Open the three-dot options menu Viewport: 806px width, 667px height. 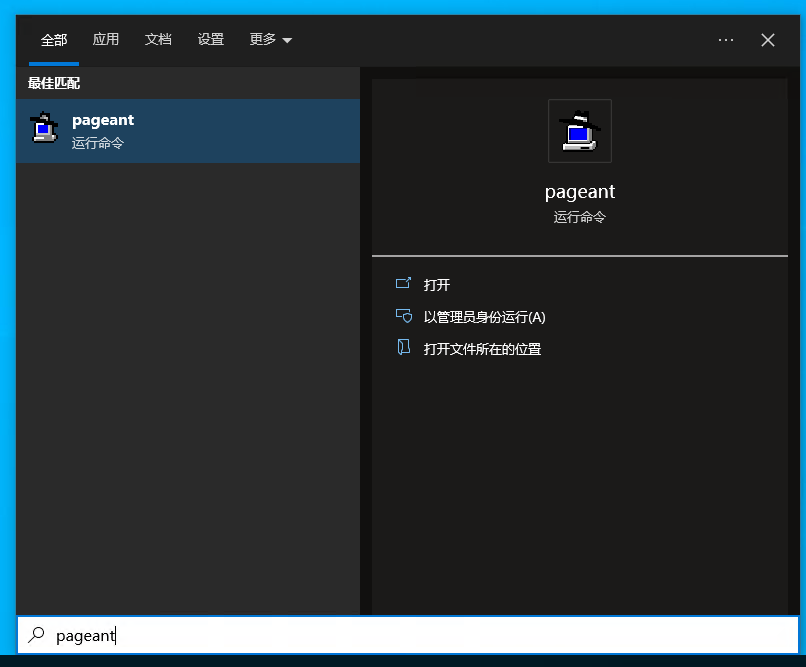tap(726, 40)
